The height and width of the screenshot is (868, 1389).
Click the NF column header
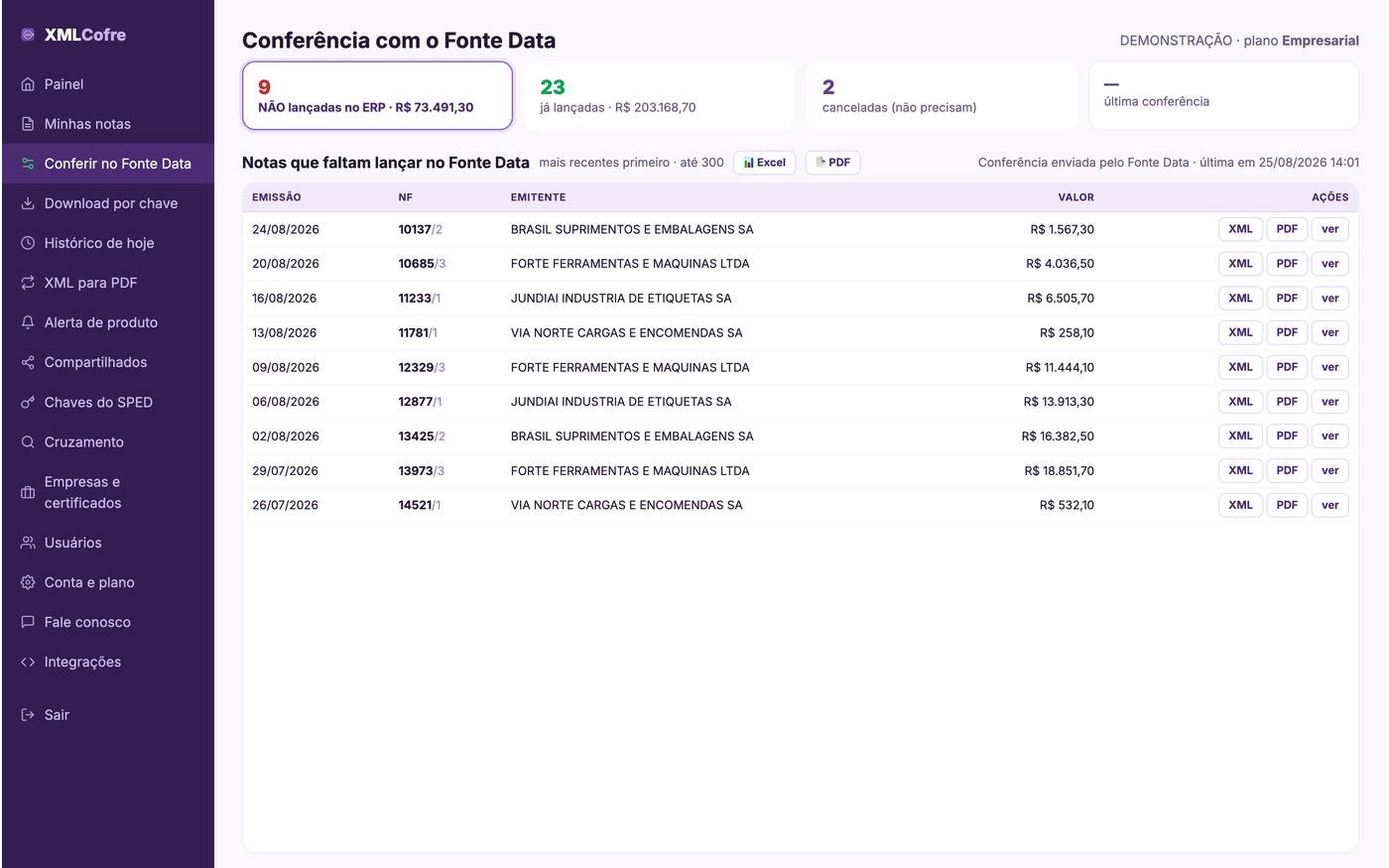coord(406,197)
